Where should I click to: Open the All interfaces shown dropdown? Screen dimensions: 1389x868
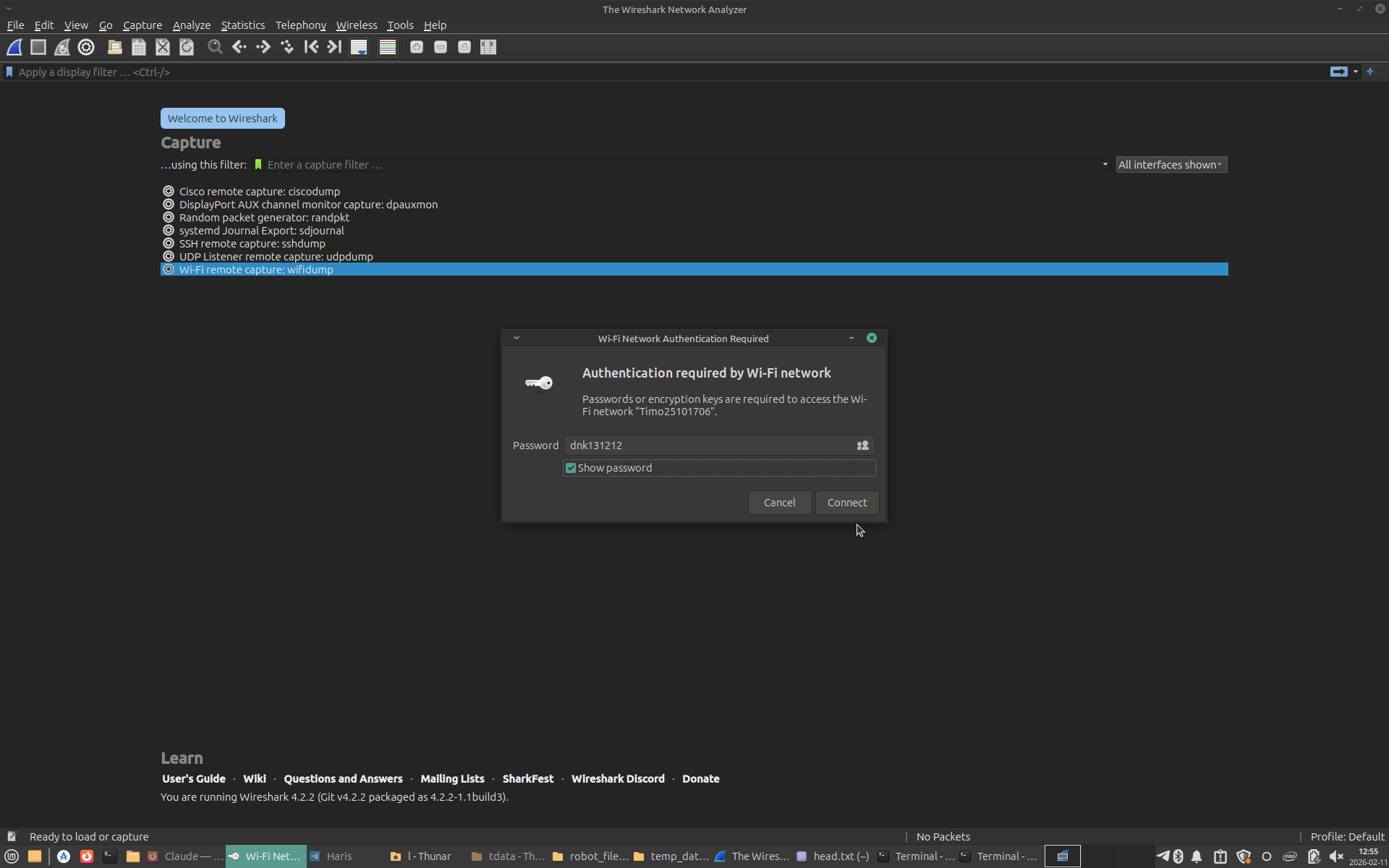click(x=1171, y=165)
